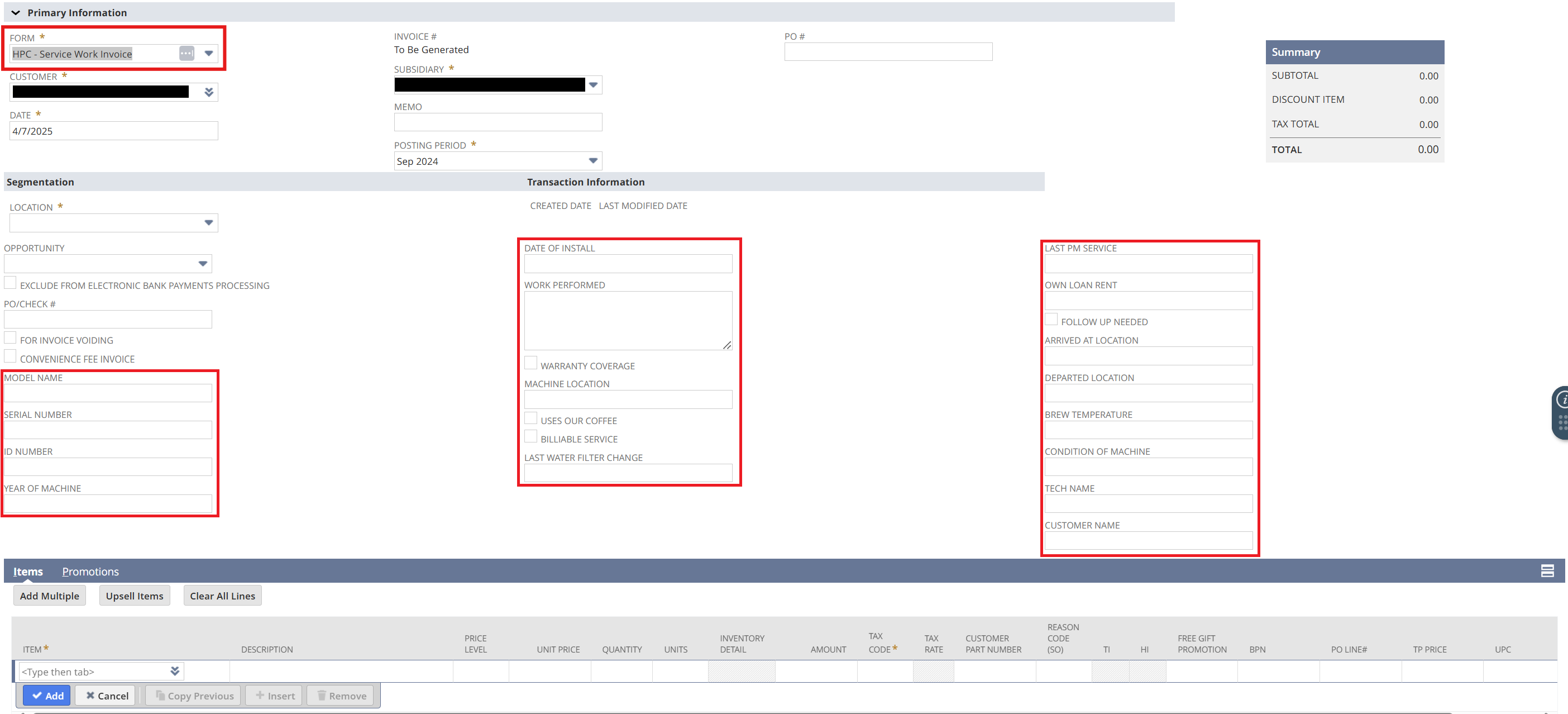Click the Add Multiple button
This screenshot has height=714, width=1568.
[x=49, y=596]
